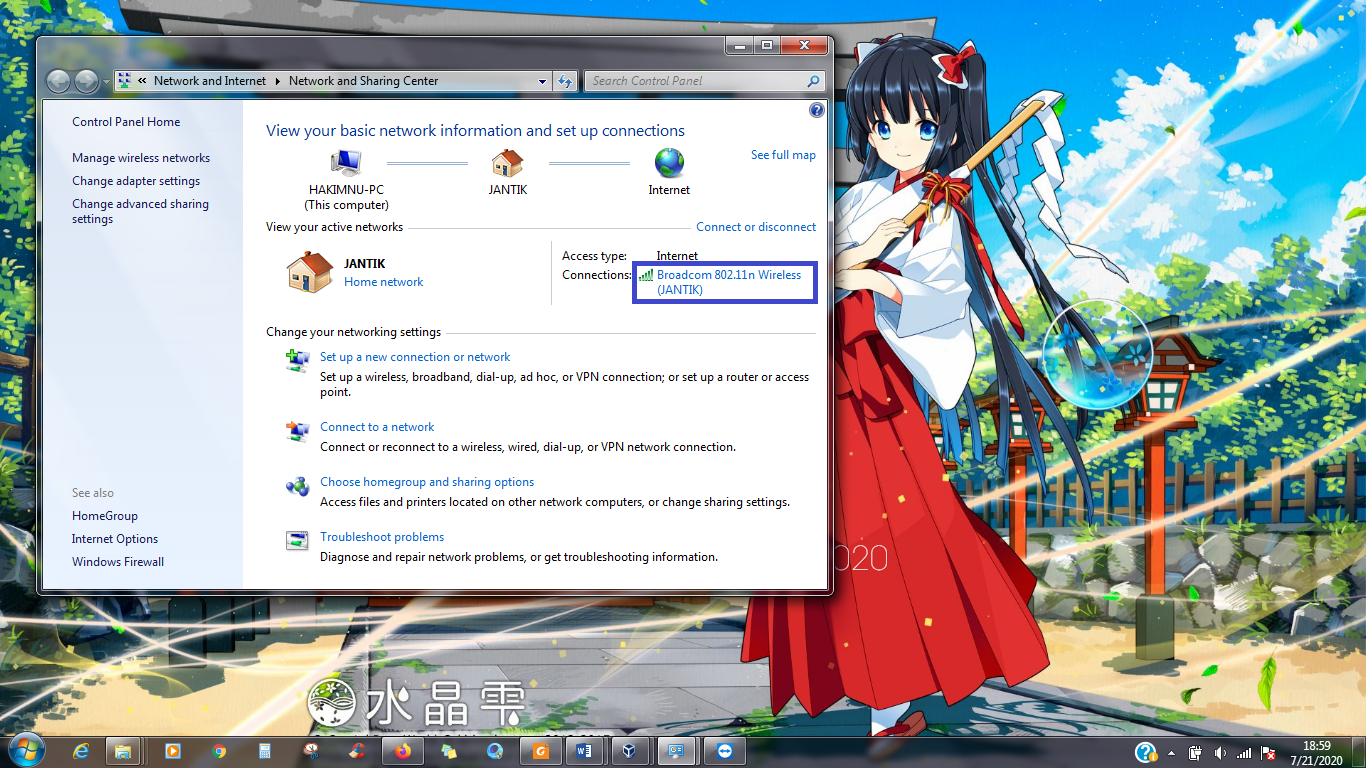Open Change adapter settings
This screenshot has width=1366, height=768.
pyautogui.click(x=136, y=181)
